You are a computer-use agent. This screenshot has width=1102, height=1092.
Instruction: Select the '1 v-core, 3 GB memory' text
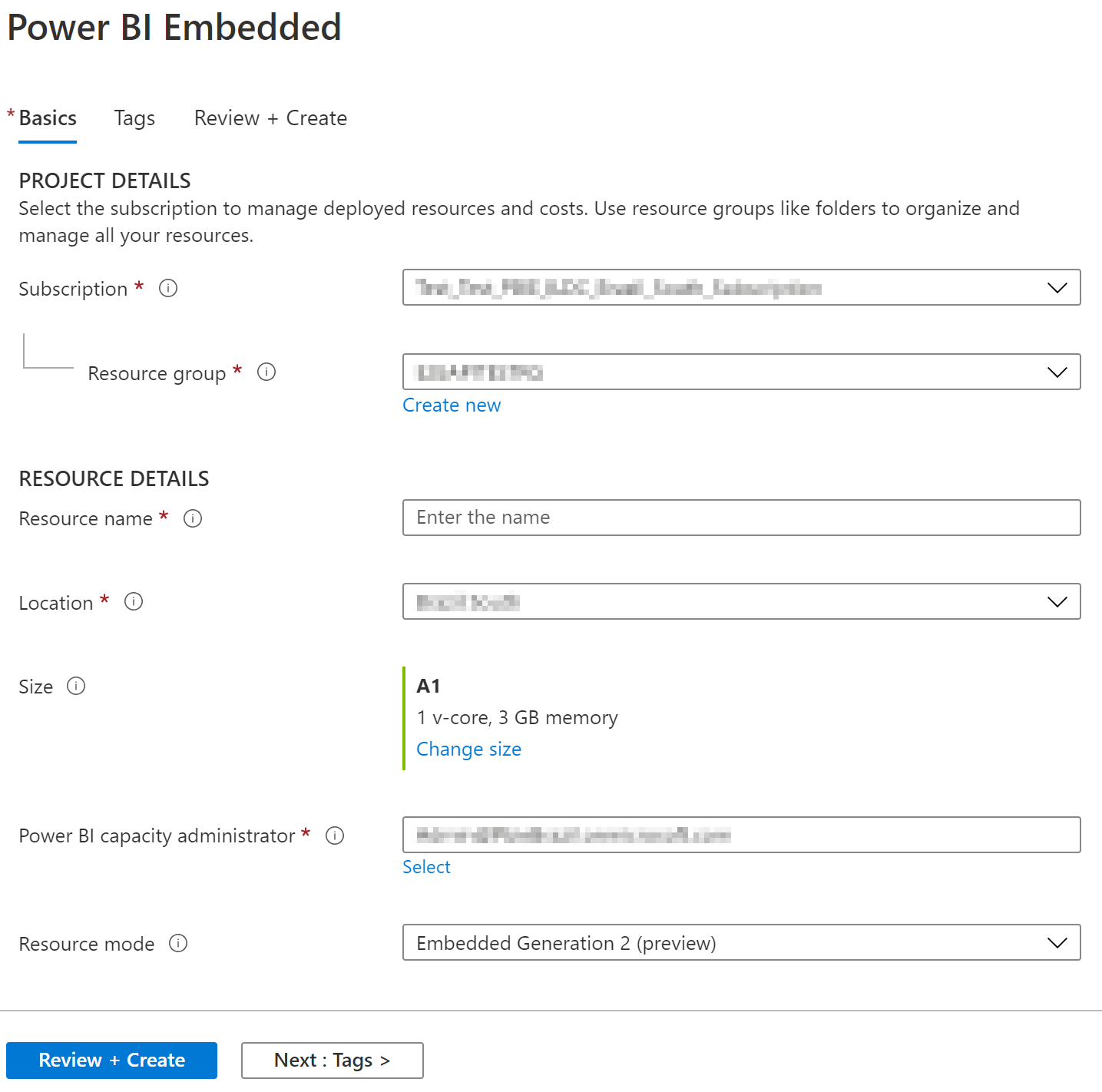pyautogui.click(x=517, y=718)
